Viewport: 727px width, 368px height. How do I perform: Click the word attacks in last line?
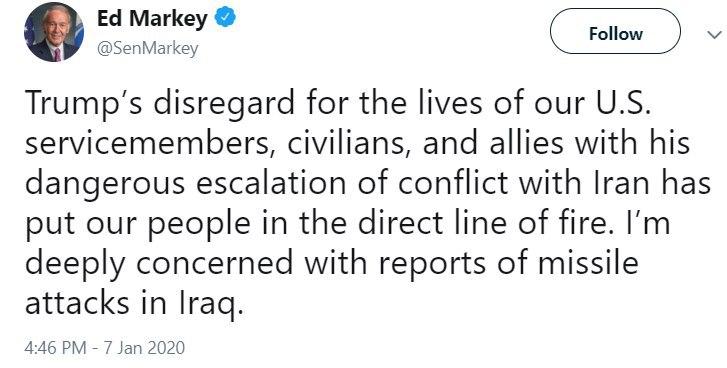click(77, 303)
